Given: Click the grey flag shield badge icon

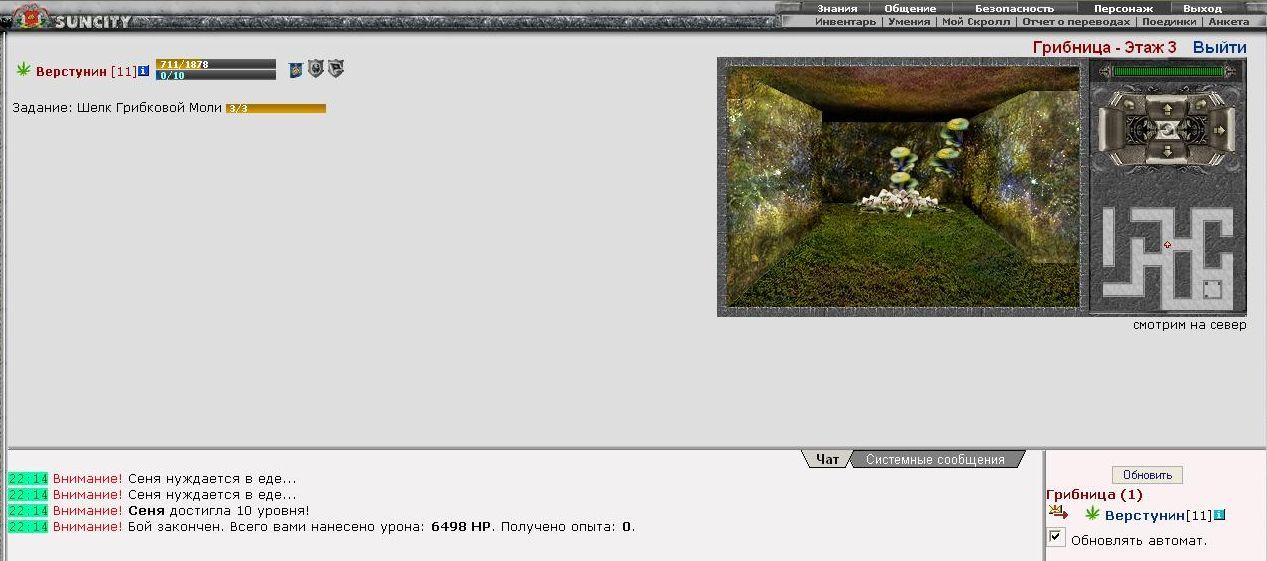Looking at the screenshot, I should (x=336, y=69).
